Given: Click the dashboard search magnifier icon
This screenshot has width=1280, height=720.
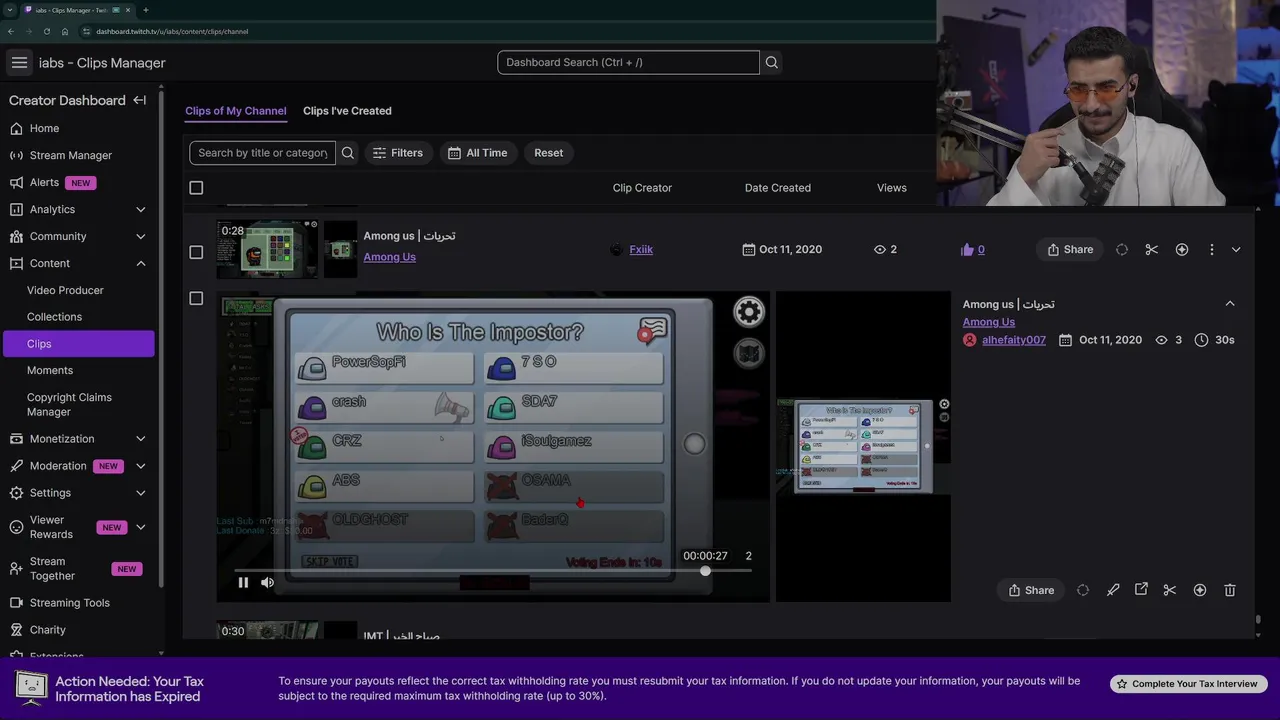Looking at the screenshot, I should coord(771,62).
